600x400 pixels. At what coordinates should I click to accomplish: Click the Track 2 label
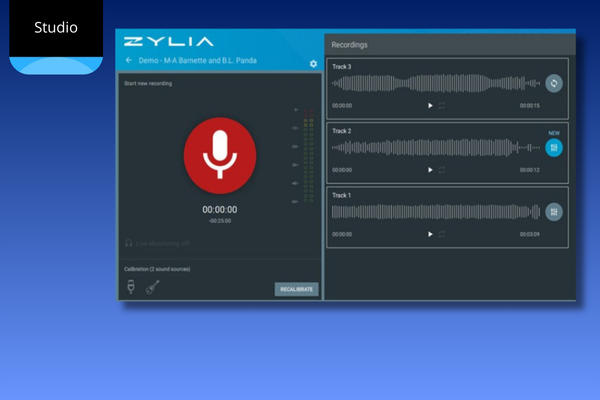point(341,131)
